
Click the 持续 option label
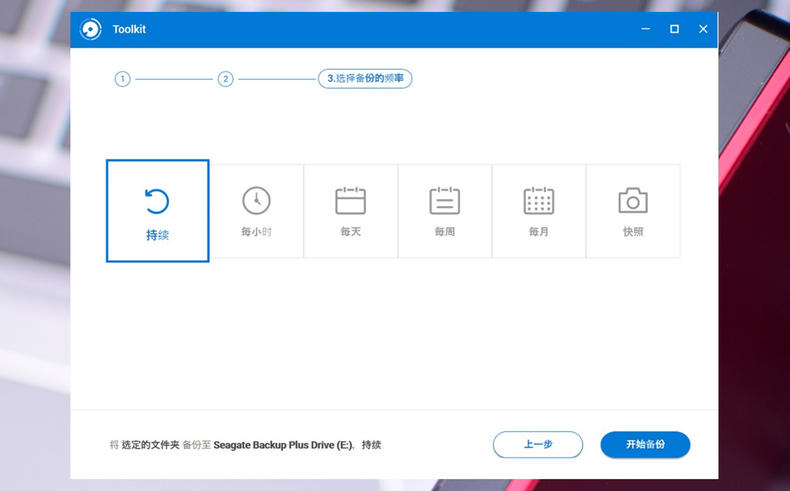pyautogui.click(x=157, y=235)
